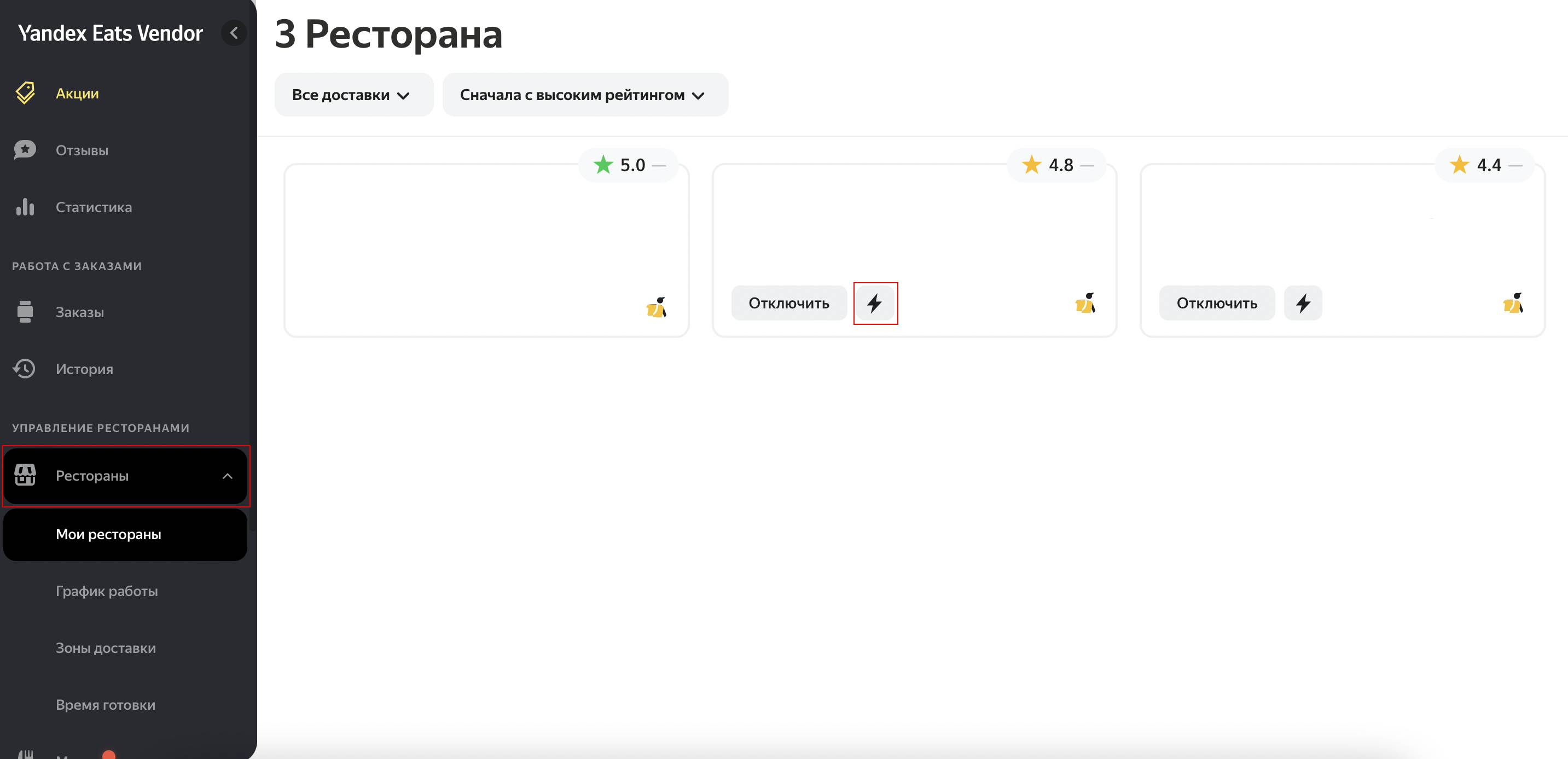Click lightning icon on 4.4 restaurant card
The image size is (1568, 759).
(x=1303, y=303)
